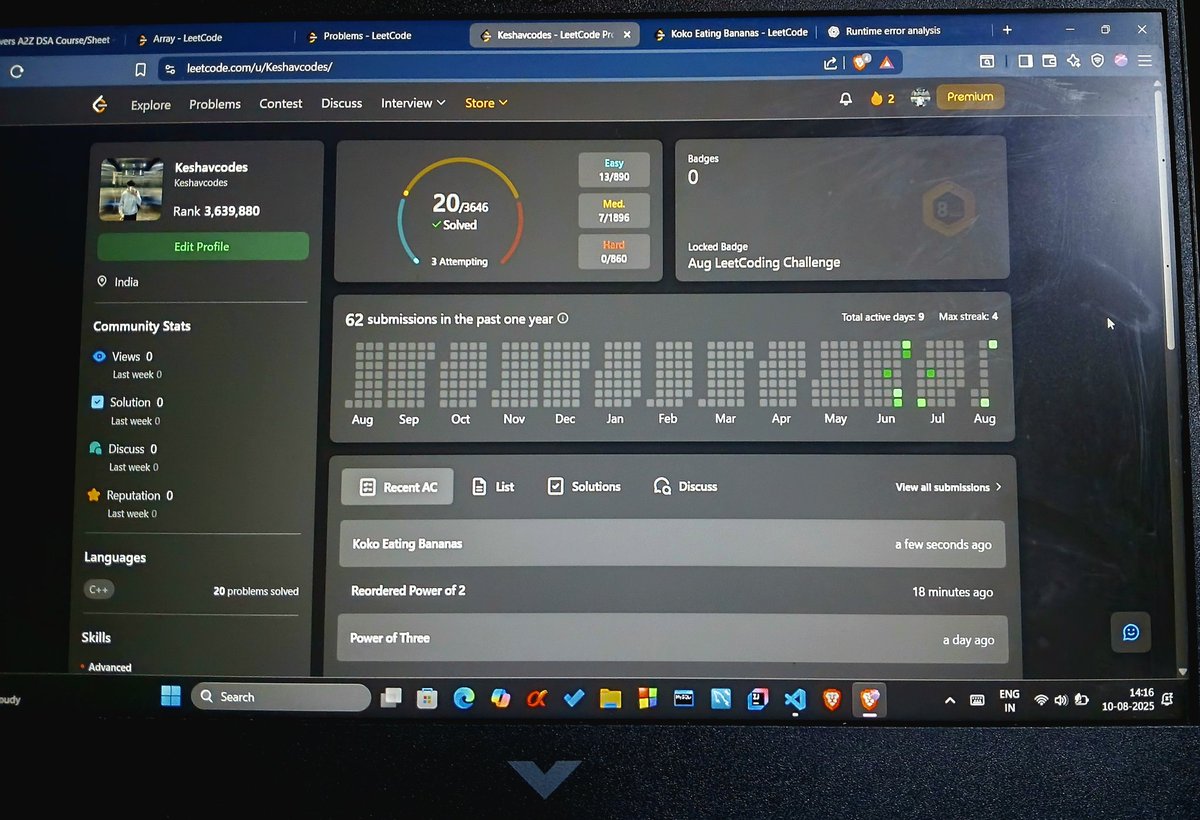Open a new browser tab

point(1007,30)
